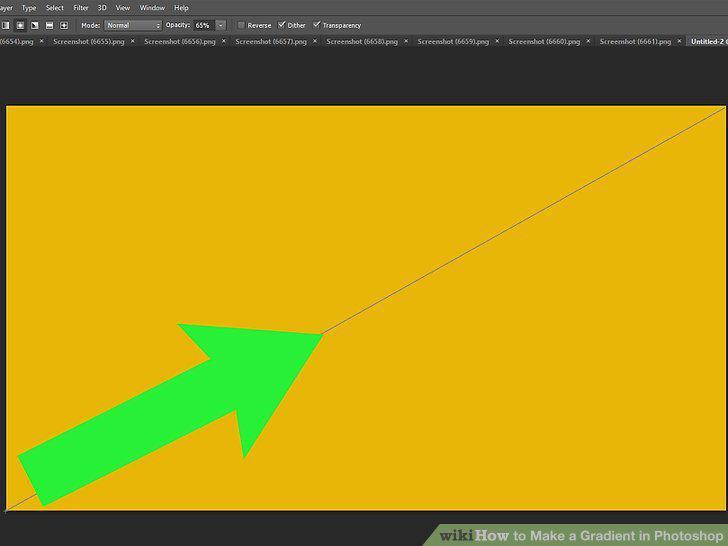
Task: Toggle the Transparency checkbox
Action: click(x=317, y=25)
